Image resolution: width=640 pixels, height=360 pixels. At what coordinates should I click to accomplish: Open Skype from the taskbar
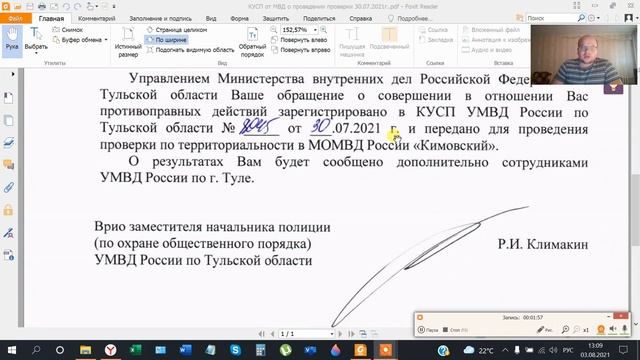click(236, 350)
